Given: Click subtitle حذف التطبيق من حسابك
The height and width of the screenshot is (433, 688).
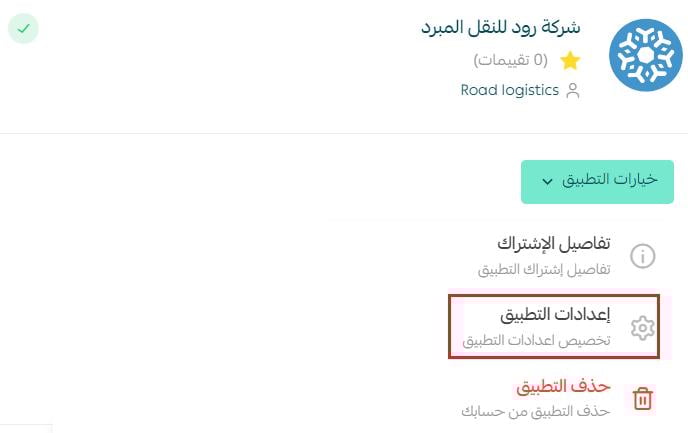Looking at the screenshot, I should point(536,412).
